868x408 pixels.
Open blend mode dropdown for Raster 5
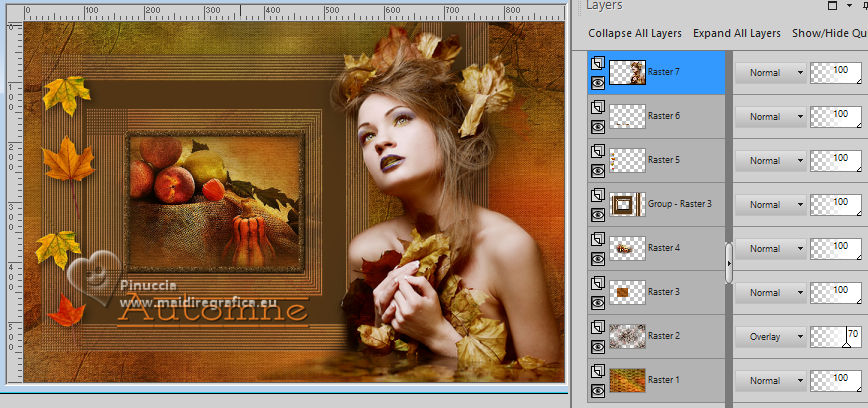coord(771,161)
